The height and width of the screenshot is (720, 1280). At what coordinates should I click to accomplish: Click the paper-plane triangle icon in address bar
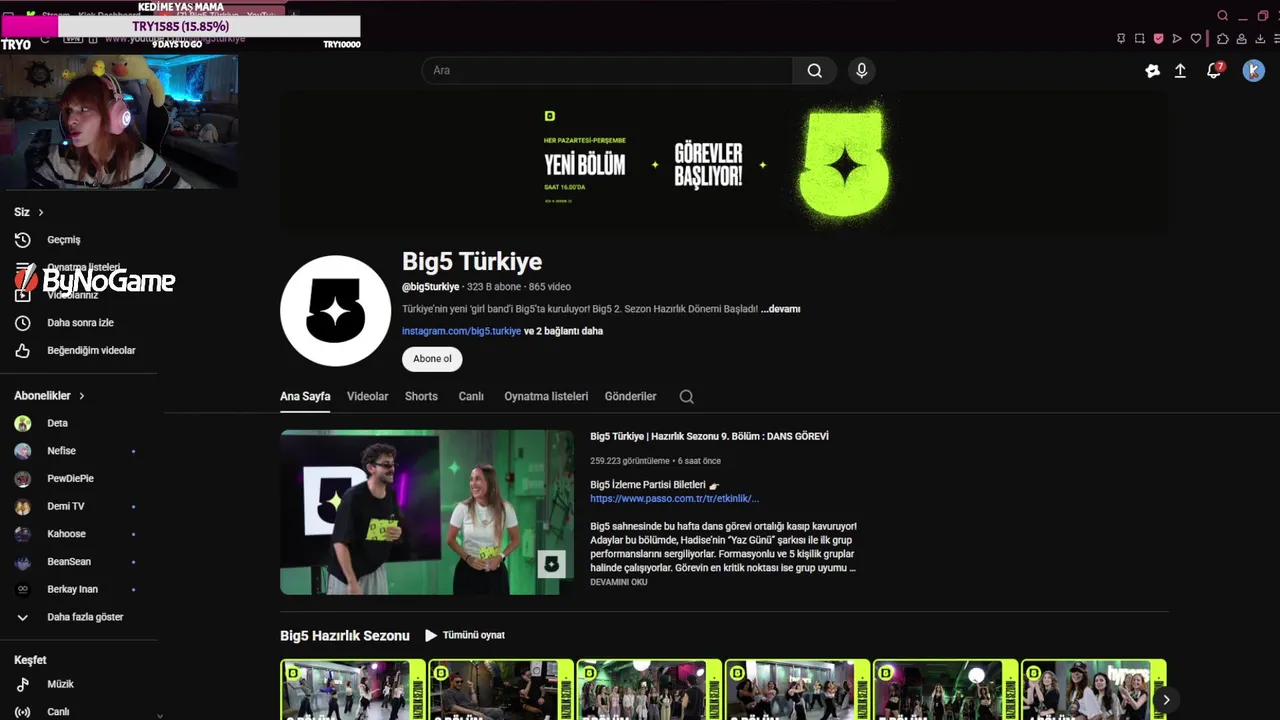pos(1177,39)
